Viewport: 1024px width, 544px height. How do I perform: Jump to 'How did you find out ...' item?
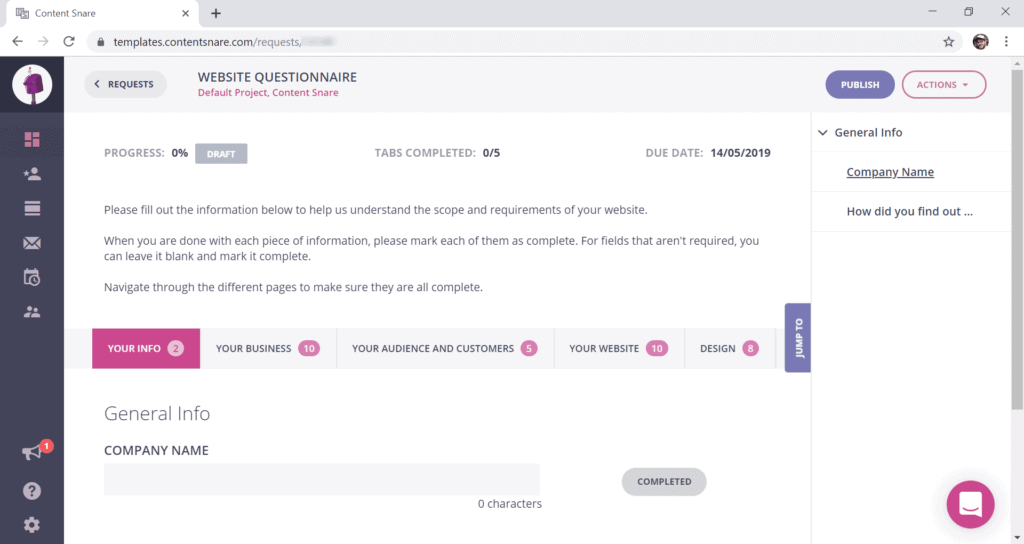(909, 212)
